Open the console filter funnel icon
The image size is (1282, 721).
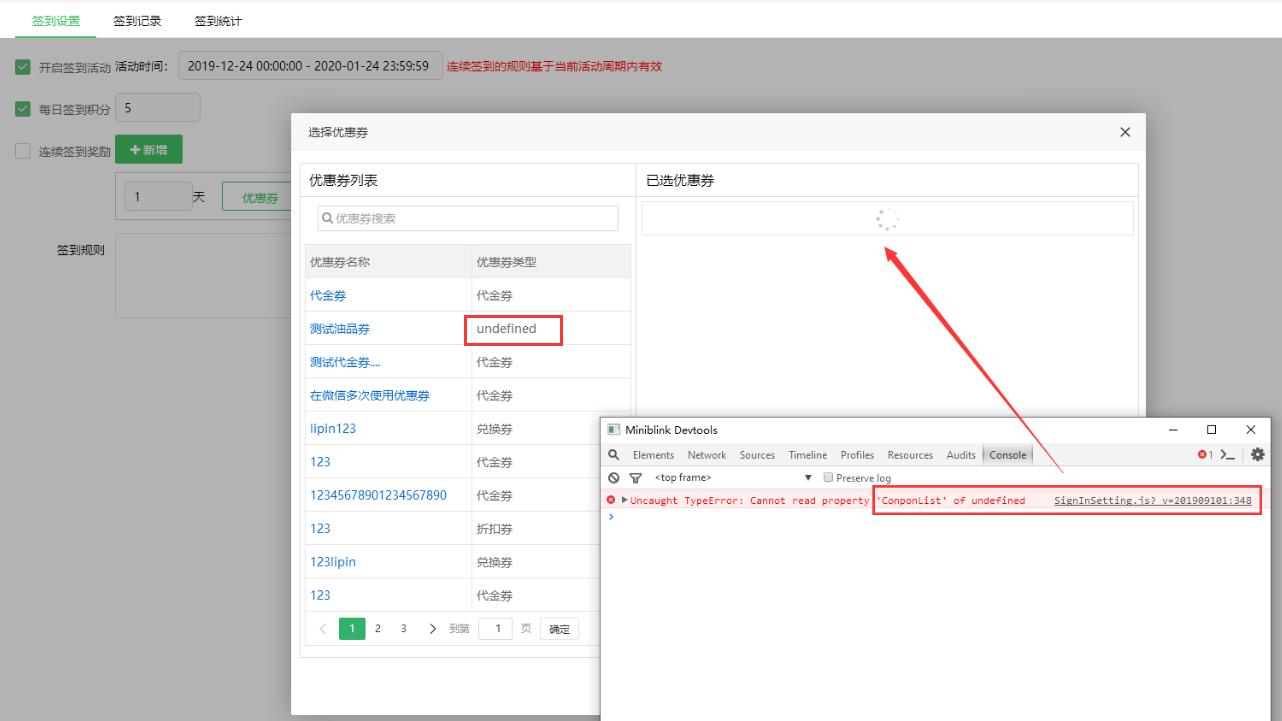point(635,478)
